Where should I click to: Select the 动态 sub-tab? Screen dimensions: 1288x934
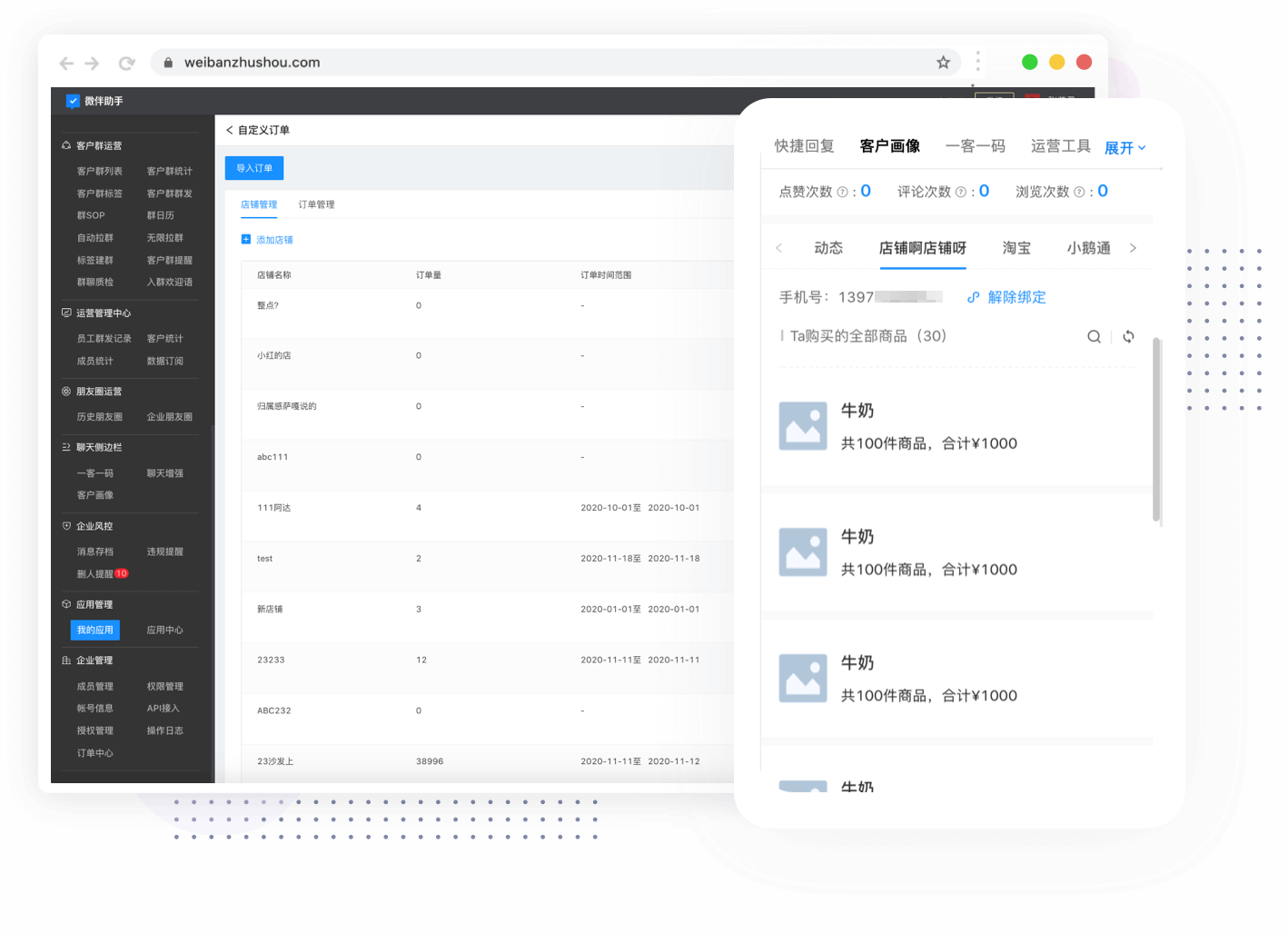click(x=828, y=248)
